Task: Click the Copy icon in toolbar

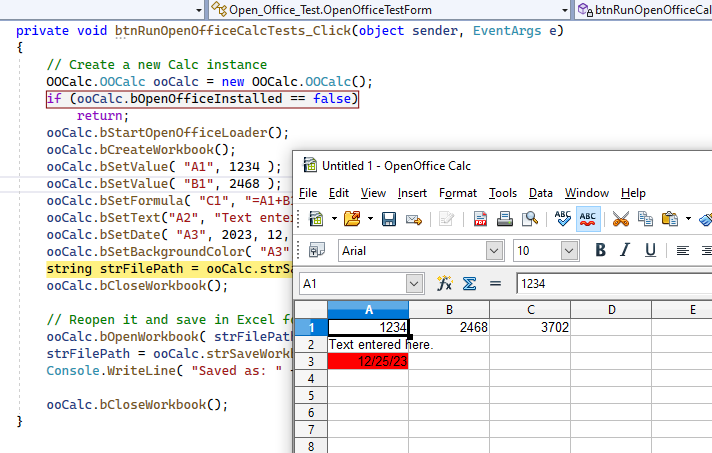Action: coord(645,219)
